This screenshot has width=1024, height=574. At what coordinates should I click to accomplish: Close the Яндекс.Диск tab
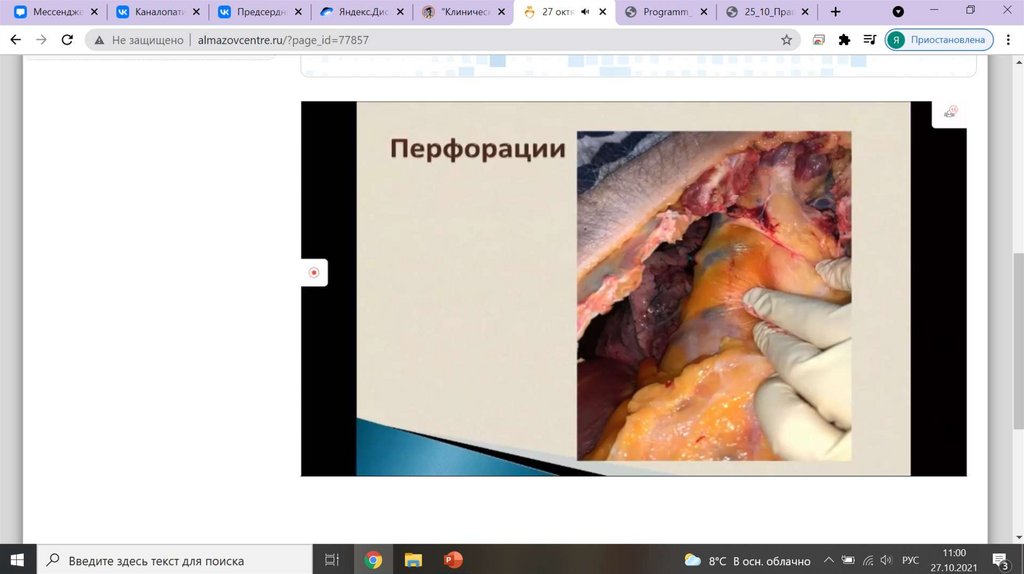pyautogui.click(x=400, y=12)
